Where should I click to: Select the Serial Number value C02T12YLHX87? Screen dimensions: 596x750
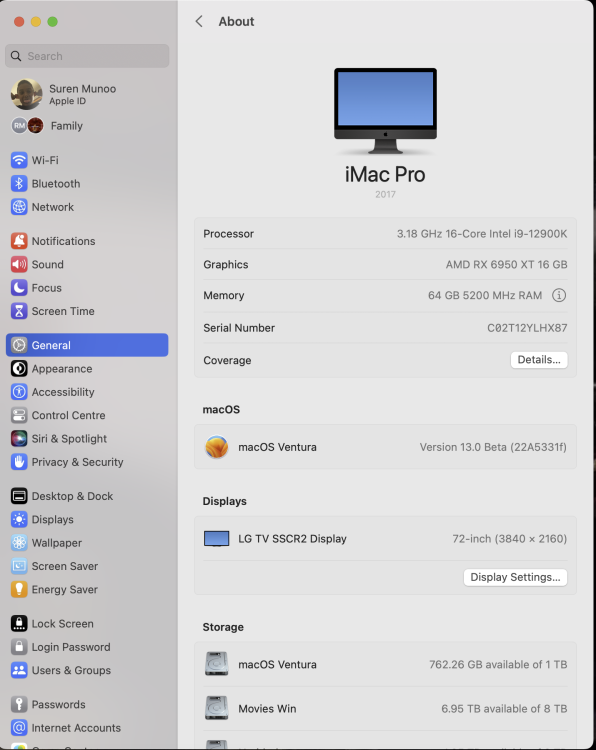527,328
